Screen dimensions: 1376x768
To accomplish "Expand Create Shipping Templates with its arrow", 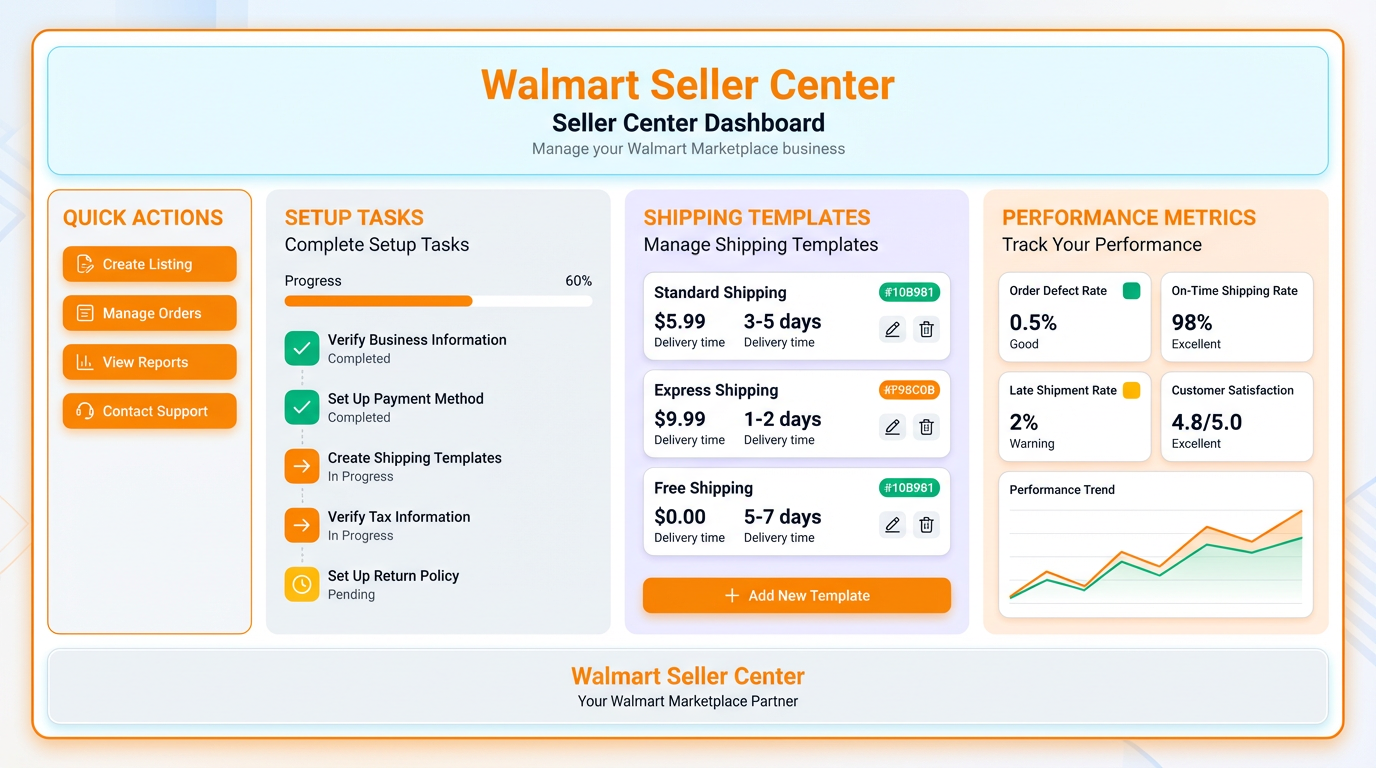I will pos(301,466).
